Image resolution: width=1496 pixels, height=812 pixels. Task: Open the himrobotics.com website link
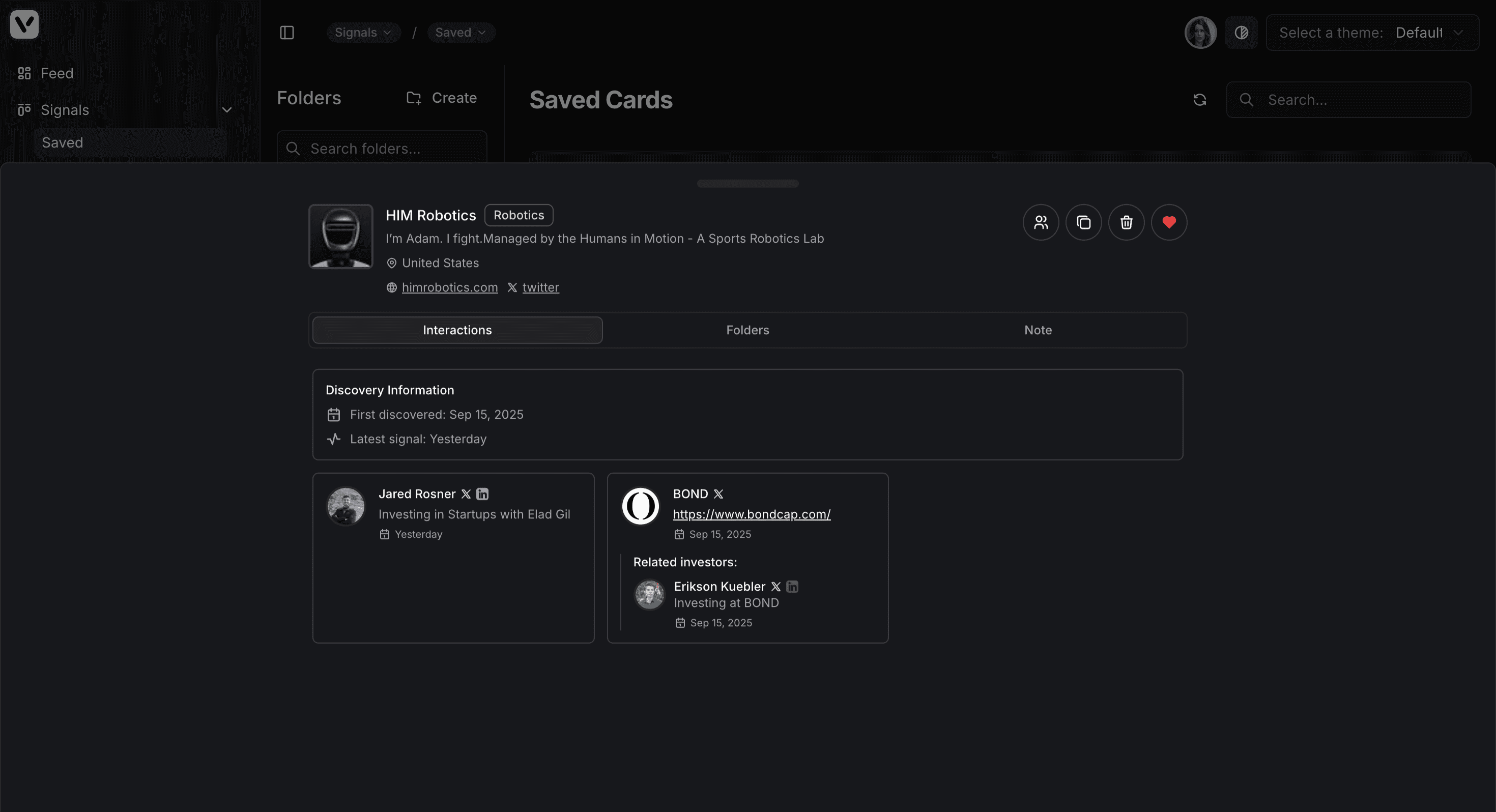(x=449, y=287)
